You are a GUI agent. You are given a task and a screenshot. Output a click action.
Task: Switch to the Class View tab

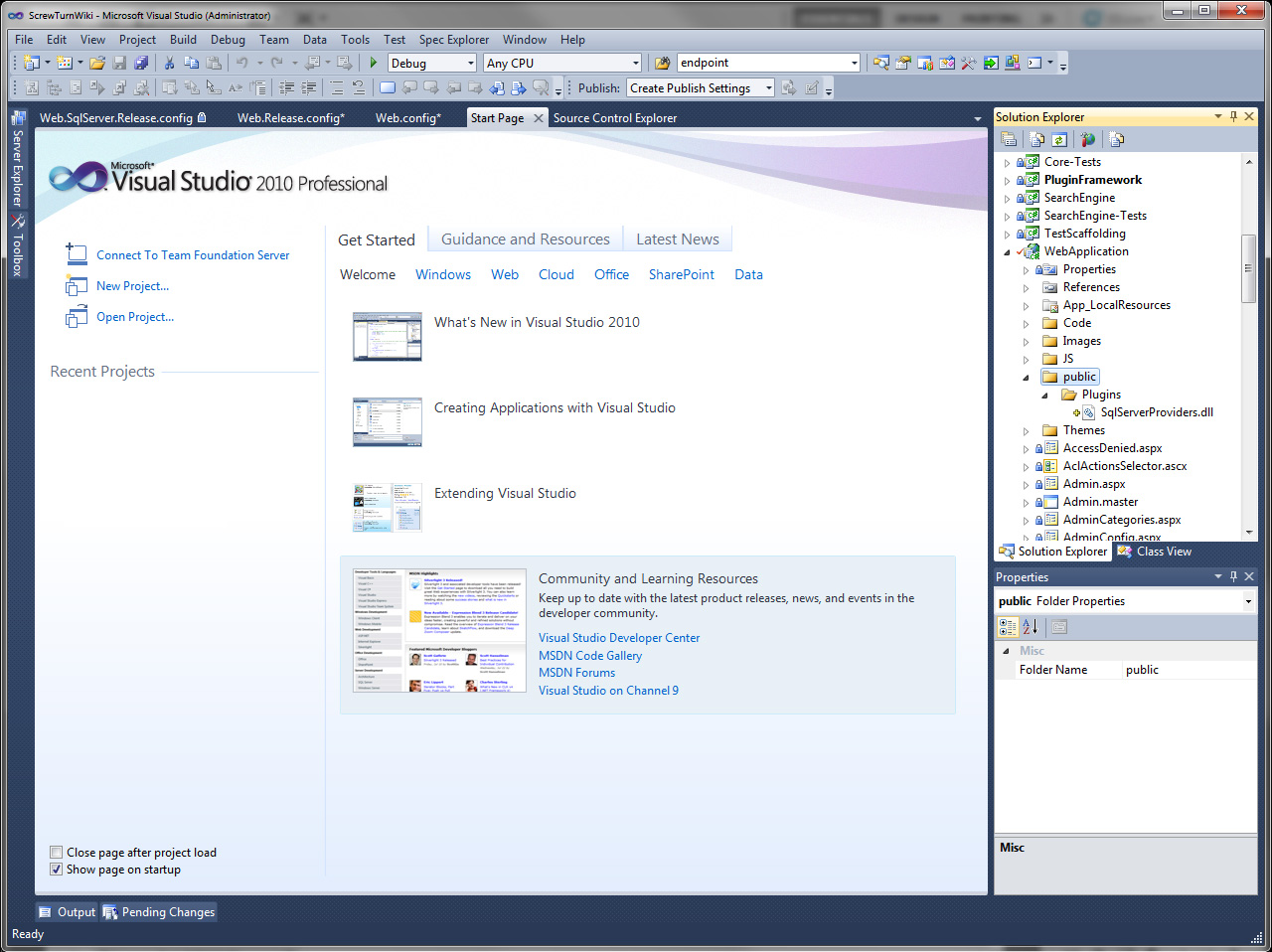[1154, 552]
